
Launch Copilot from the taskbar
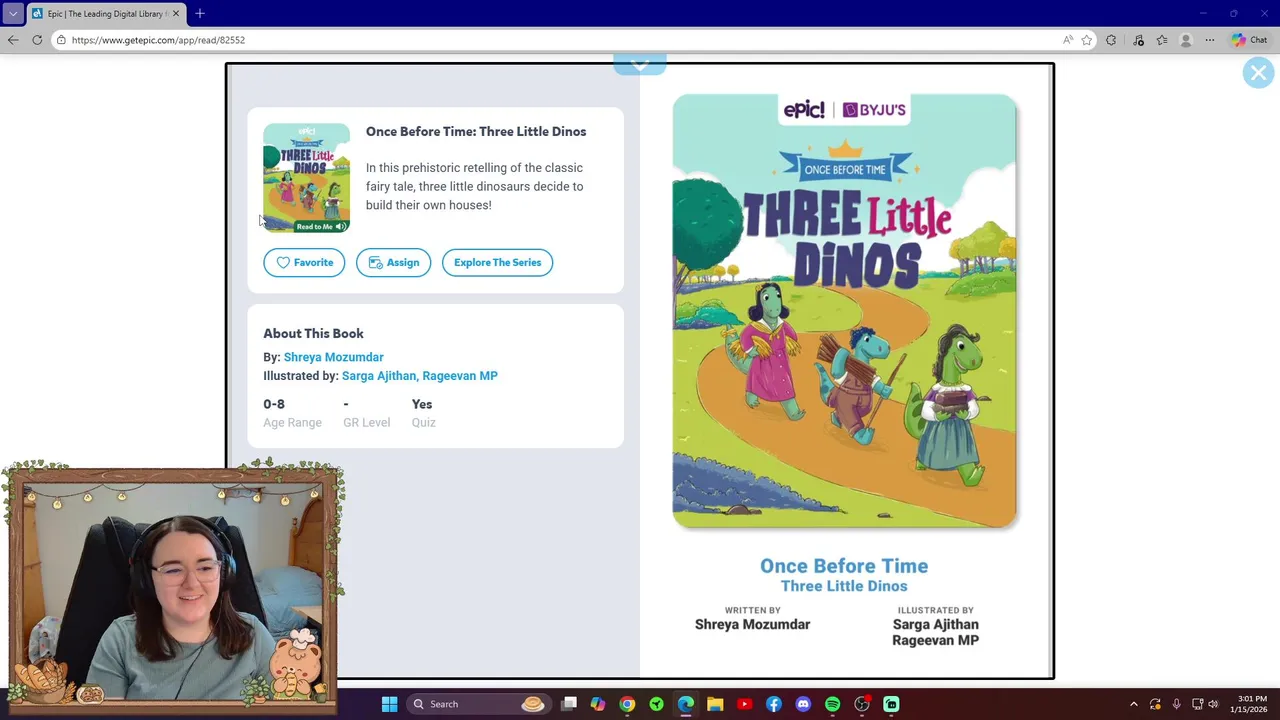click(598, 704)
